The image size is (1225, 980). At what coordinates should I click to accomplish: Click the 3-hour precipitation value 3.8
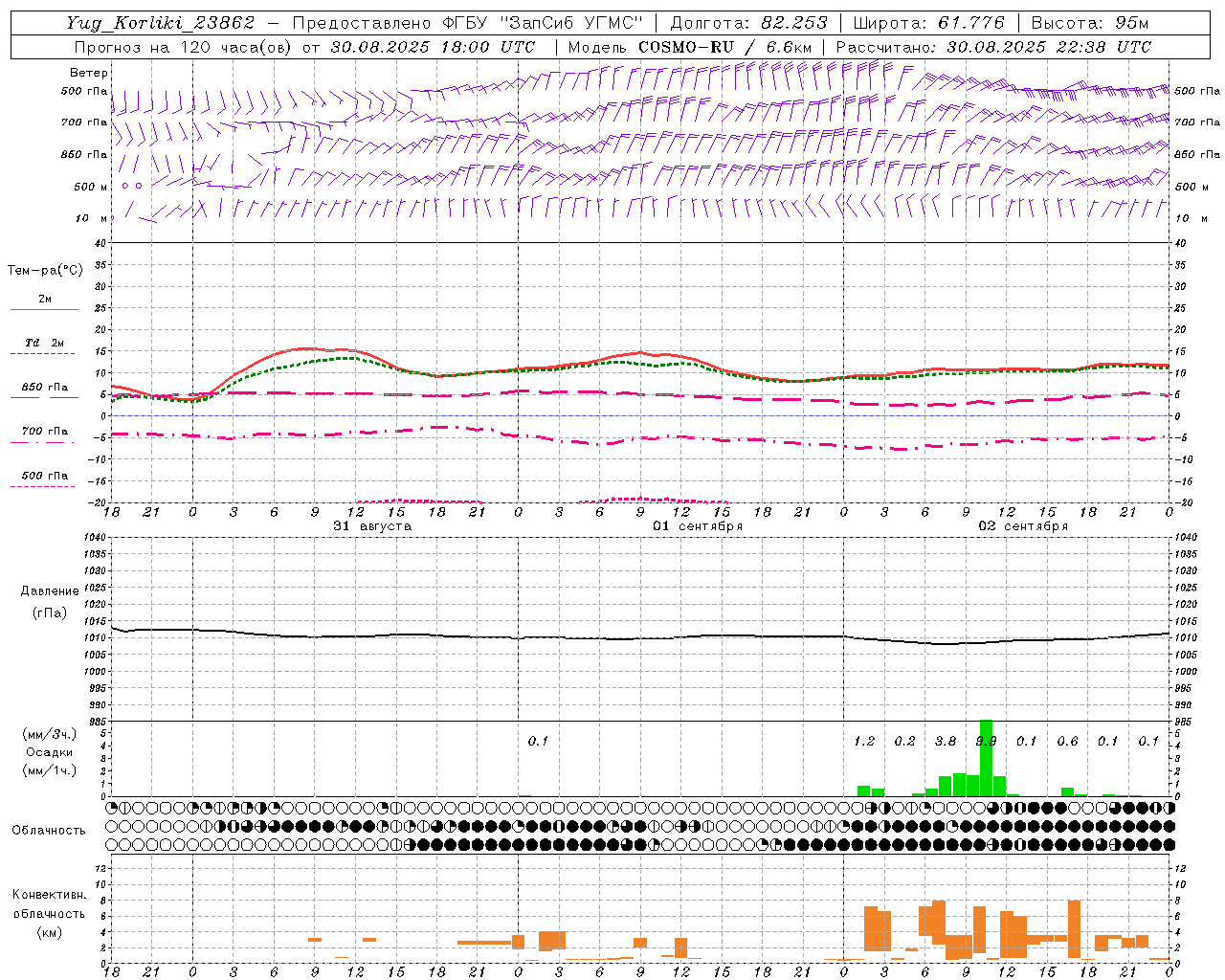pos(946,741)
